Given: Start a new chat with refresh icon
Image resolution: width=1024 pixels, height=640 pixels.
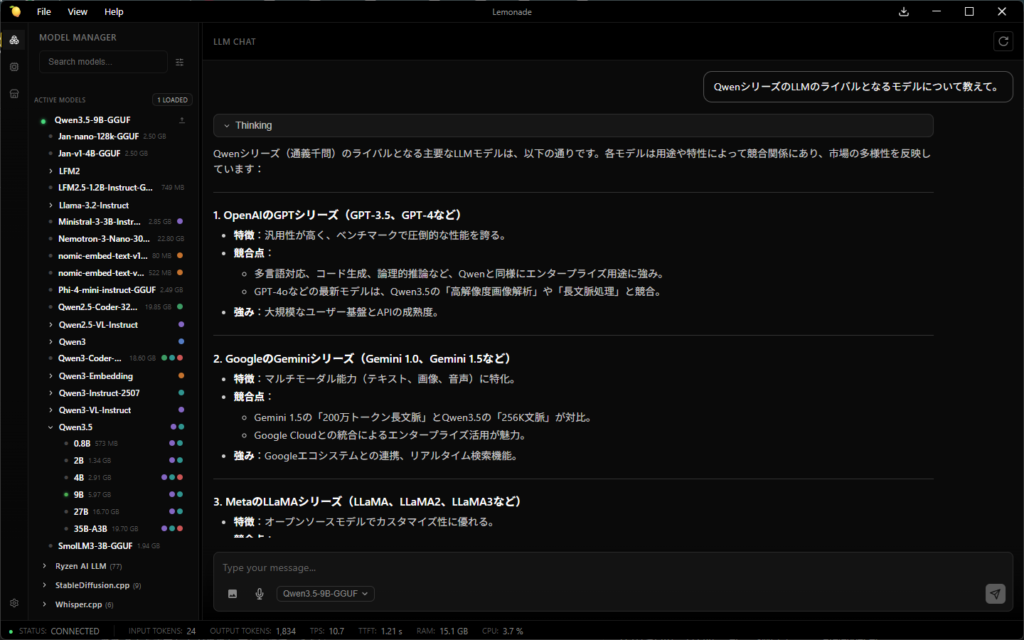Looking at the screenshot, I should tap(1002, 41).
